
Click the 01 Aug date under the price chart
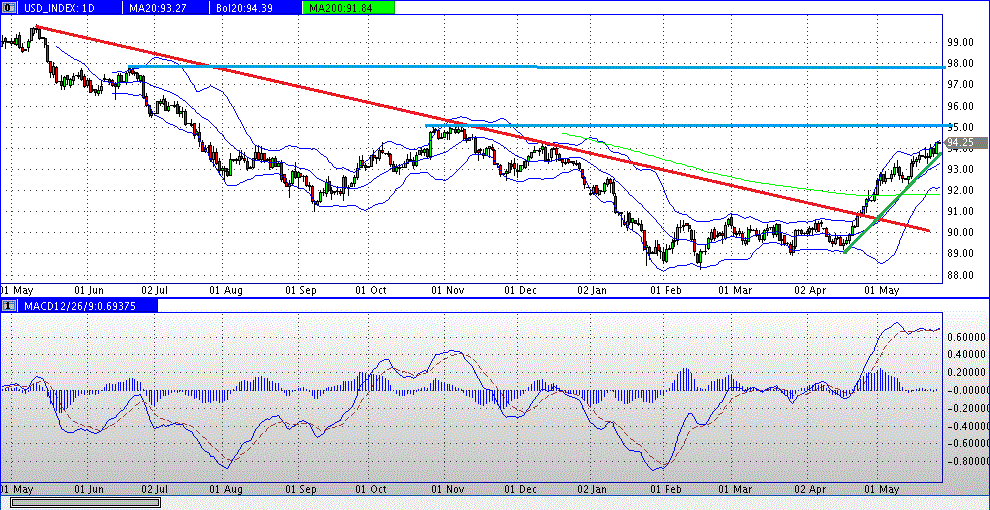(227, 290)
